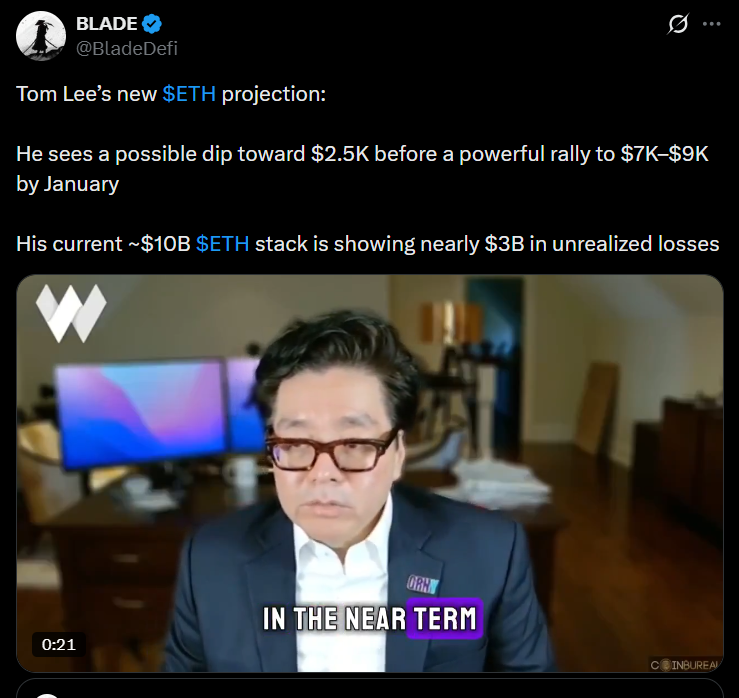Click the tweet text line 'by January'
This screenshot has height=698, width=739.
(67, 184)
